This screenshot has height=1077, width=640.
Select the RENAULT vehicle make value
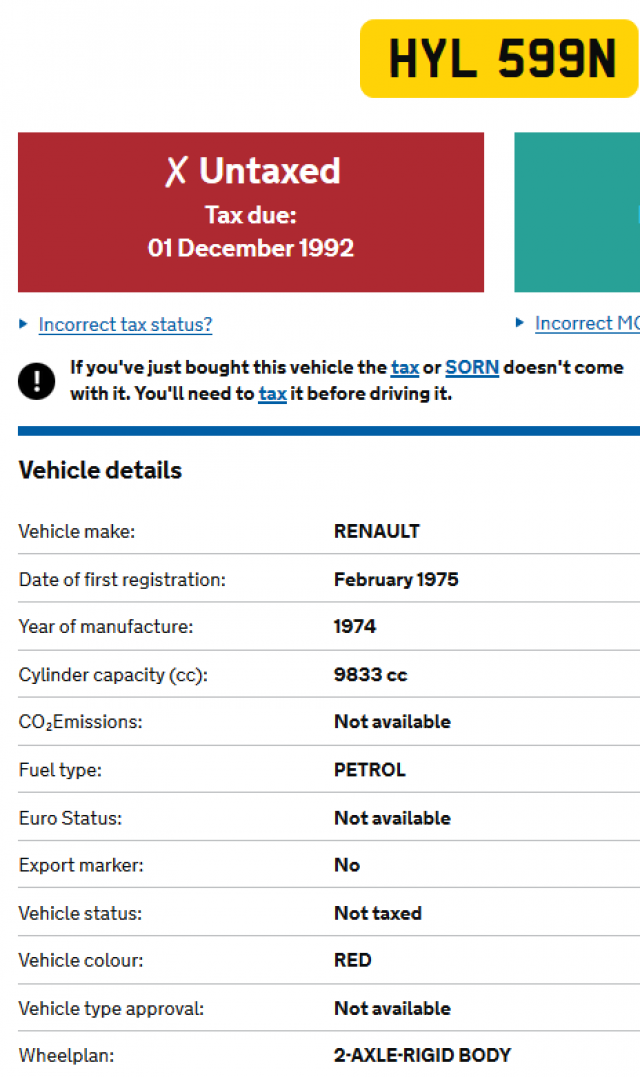click(x=376, y=532)
